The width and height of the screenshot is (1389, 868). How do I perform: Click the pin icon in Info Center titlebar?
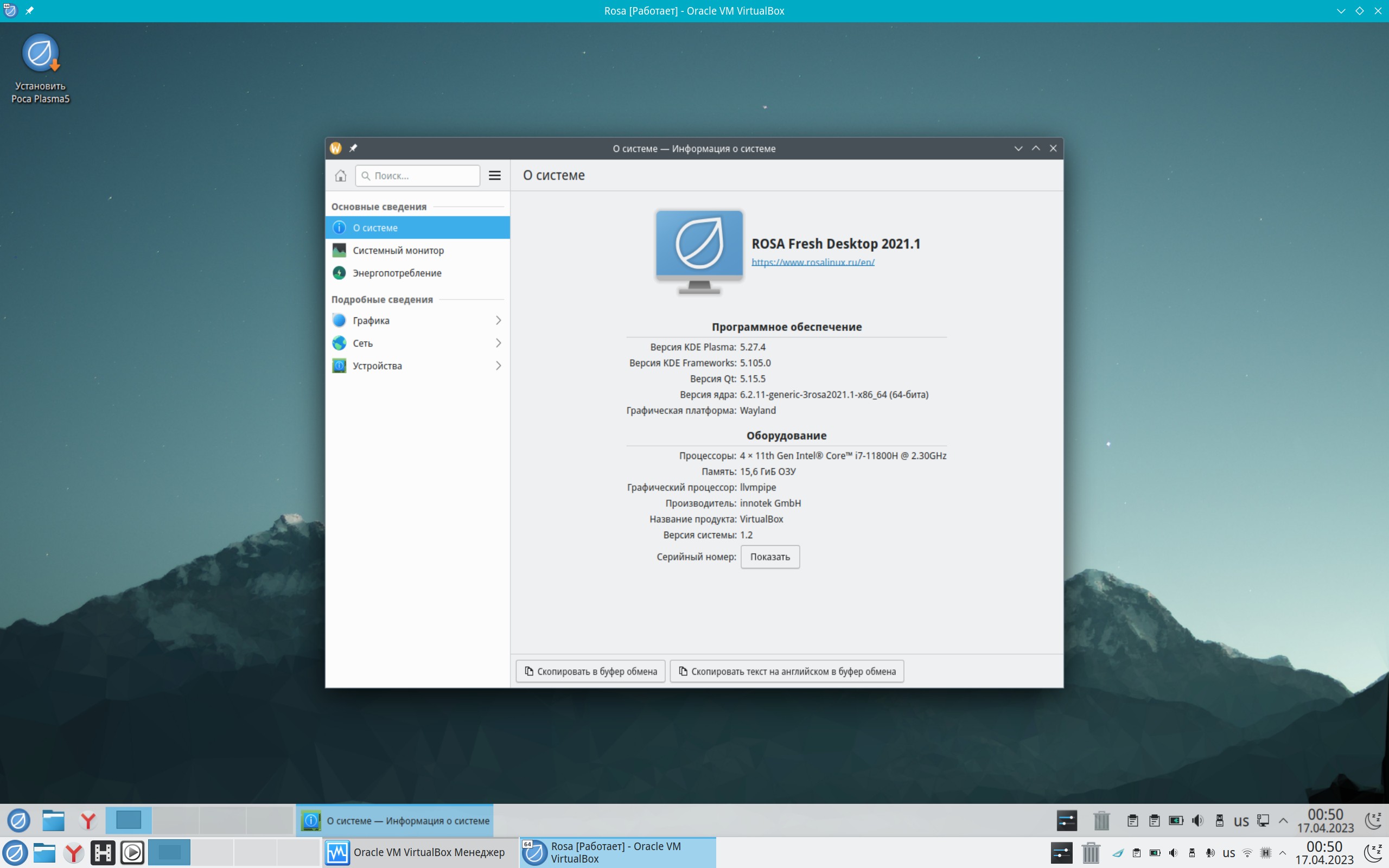click(x=354, y=148)
